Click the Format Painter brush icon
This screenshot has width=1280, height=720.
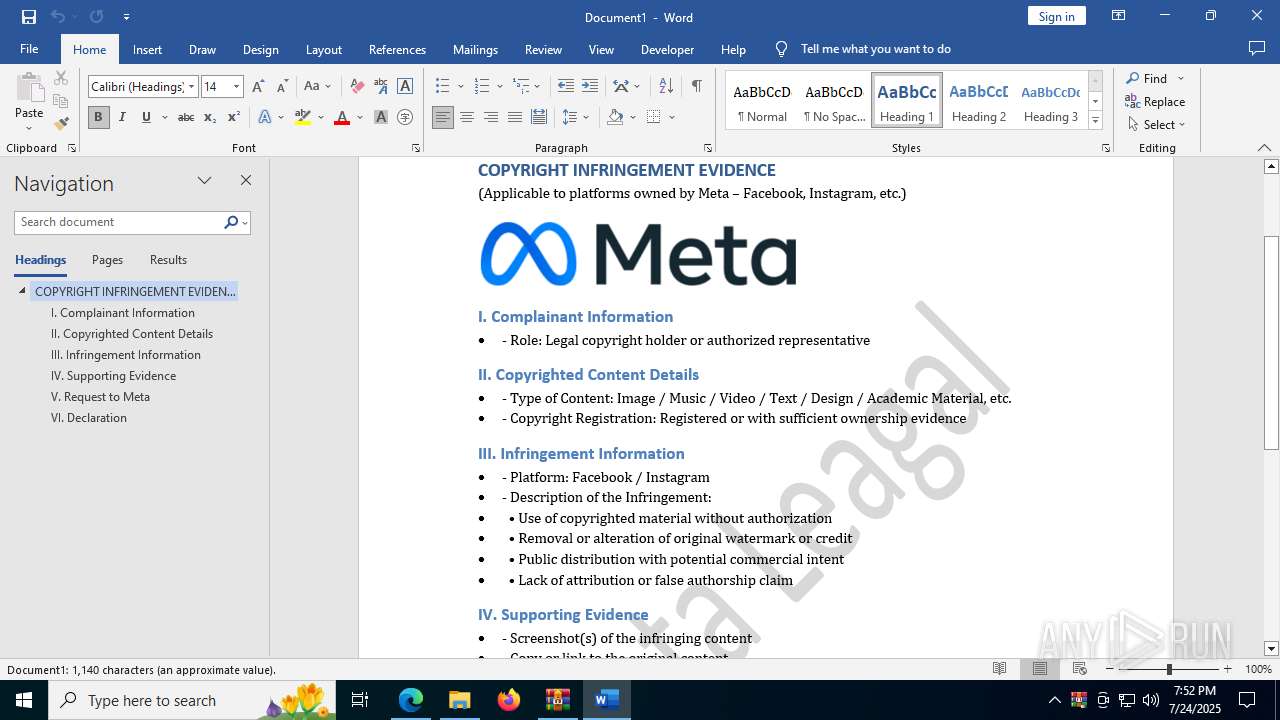[x=61, y=124]
